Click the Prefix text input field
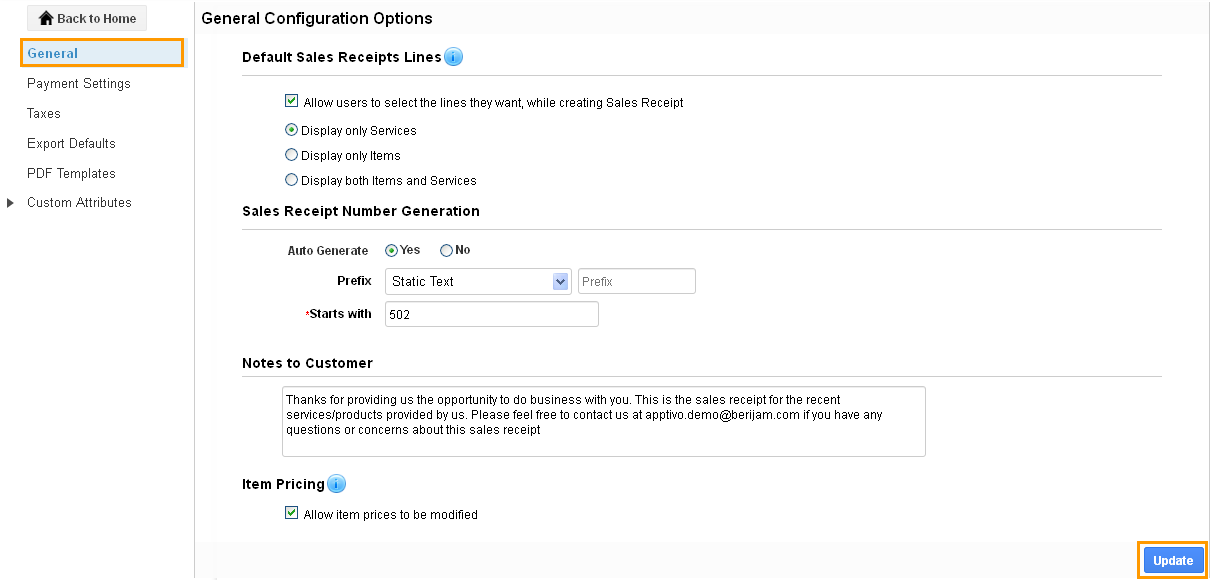Viewport: 1210px width, 580px height. click(x=637, y=281)
